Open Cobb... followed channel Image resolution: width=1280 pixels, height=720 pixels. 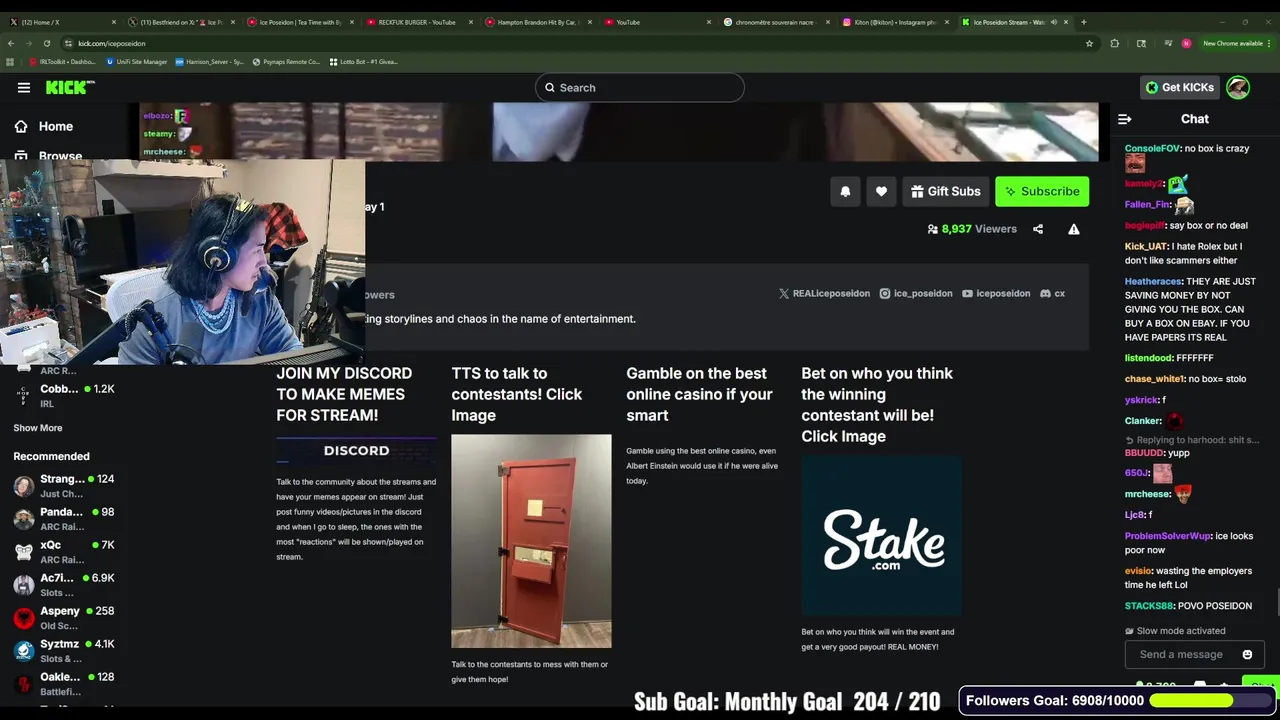tap(65, 396)
